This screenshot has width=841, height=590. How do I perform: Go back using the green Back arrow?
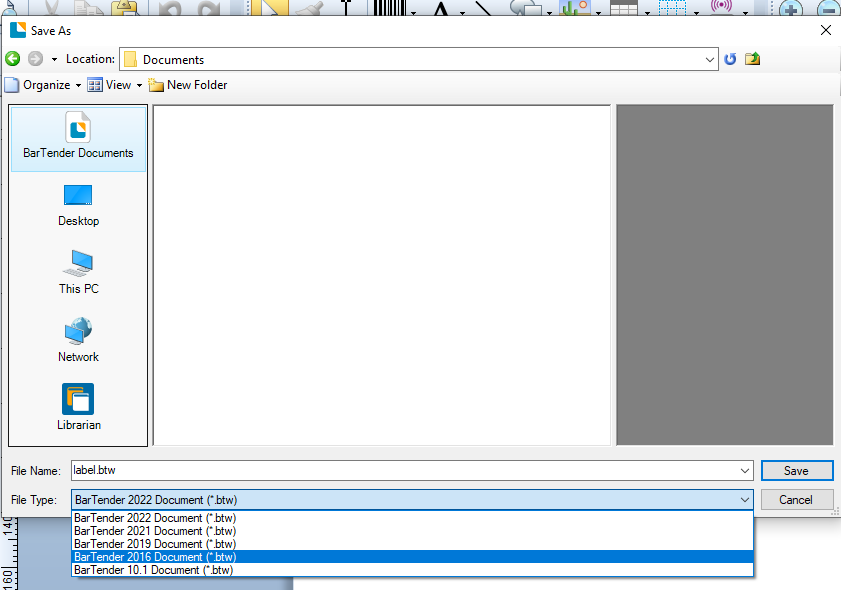[x=13, y=58]
